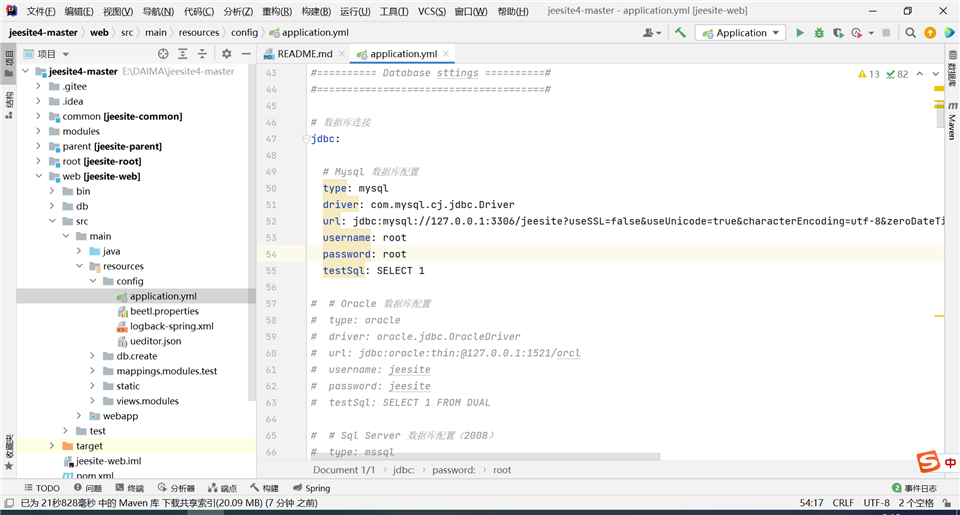Open the 终端 terminal tool window

click(x=129, y=488)
